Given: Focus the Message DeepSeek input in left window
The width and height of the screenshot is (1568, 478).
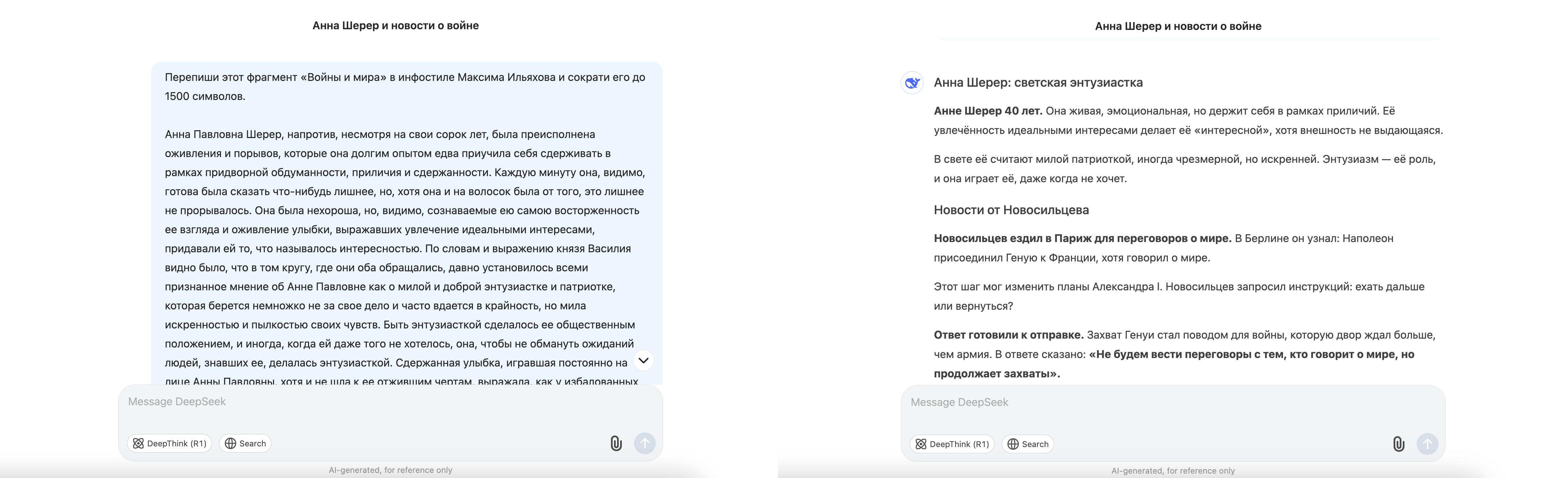Looking at the screenshot, I should click(390, 402).
